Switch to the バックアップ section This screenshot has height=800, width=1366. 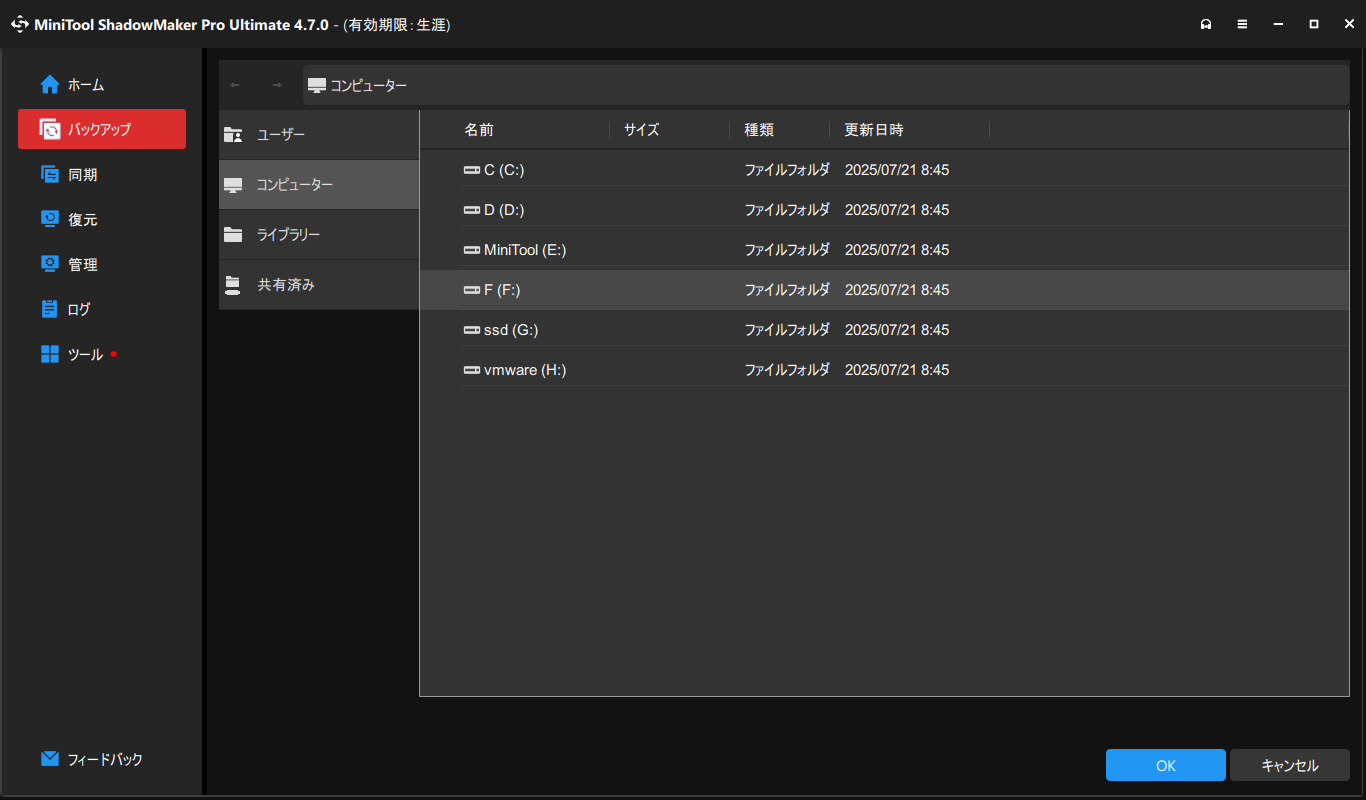102,129
